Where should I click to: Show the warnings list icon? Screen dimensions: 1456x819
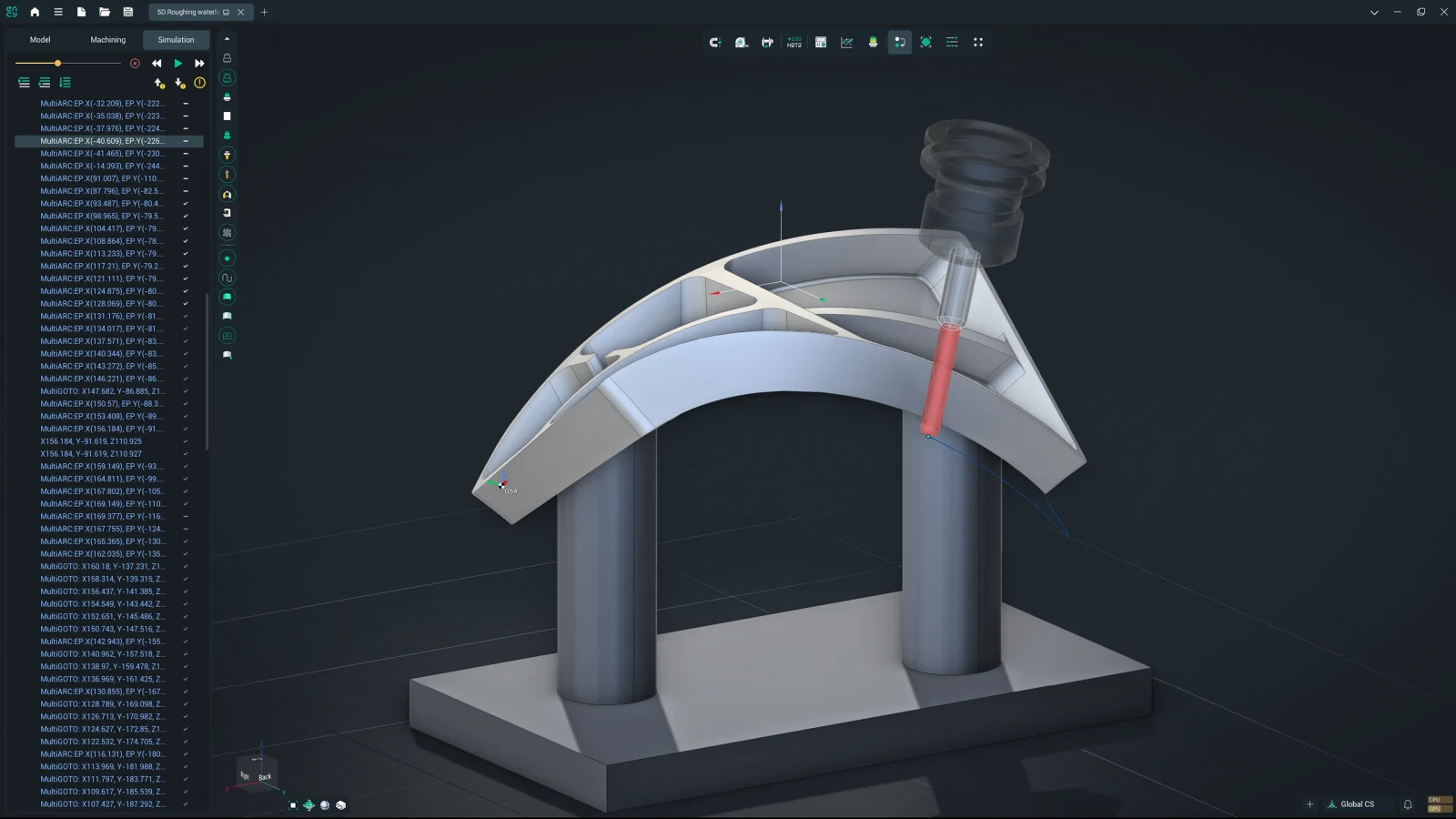199,83
